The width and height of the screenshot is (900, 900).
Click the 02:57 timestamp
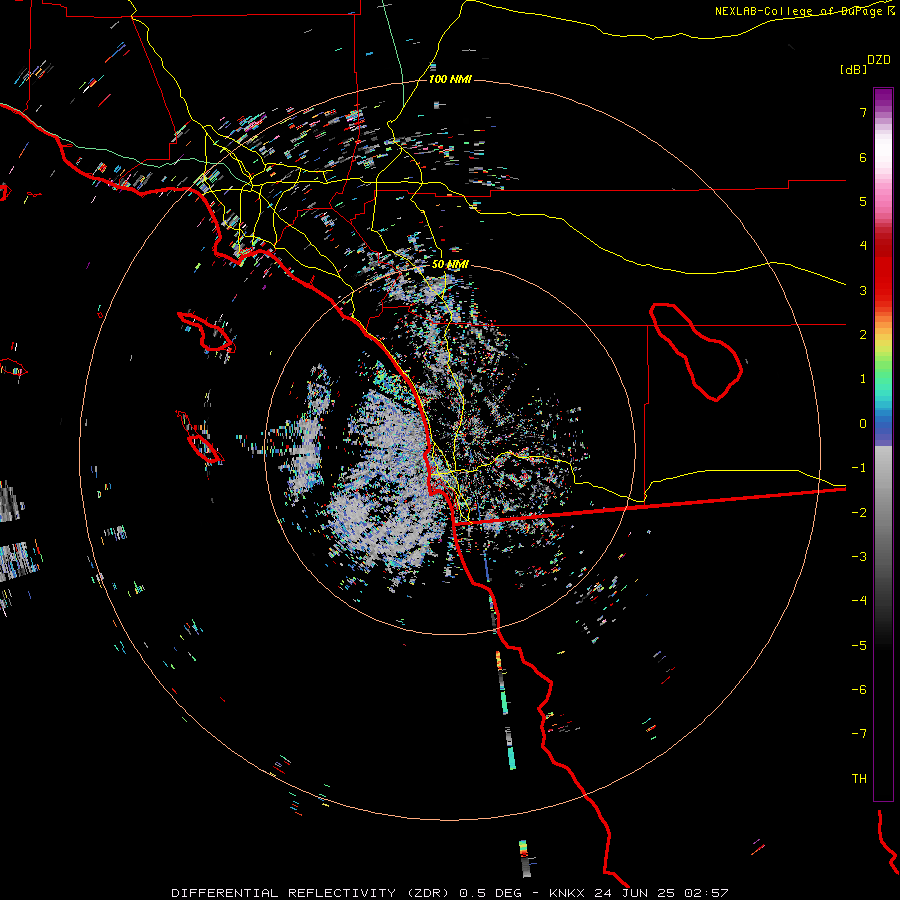708,893
